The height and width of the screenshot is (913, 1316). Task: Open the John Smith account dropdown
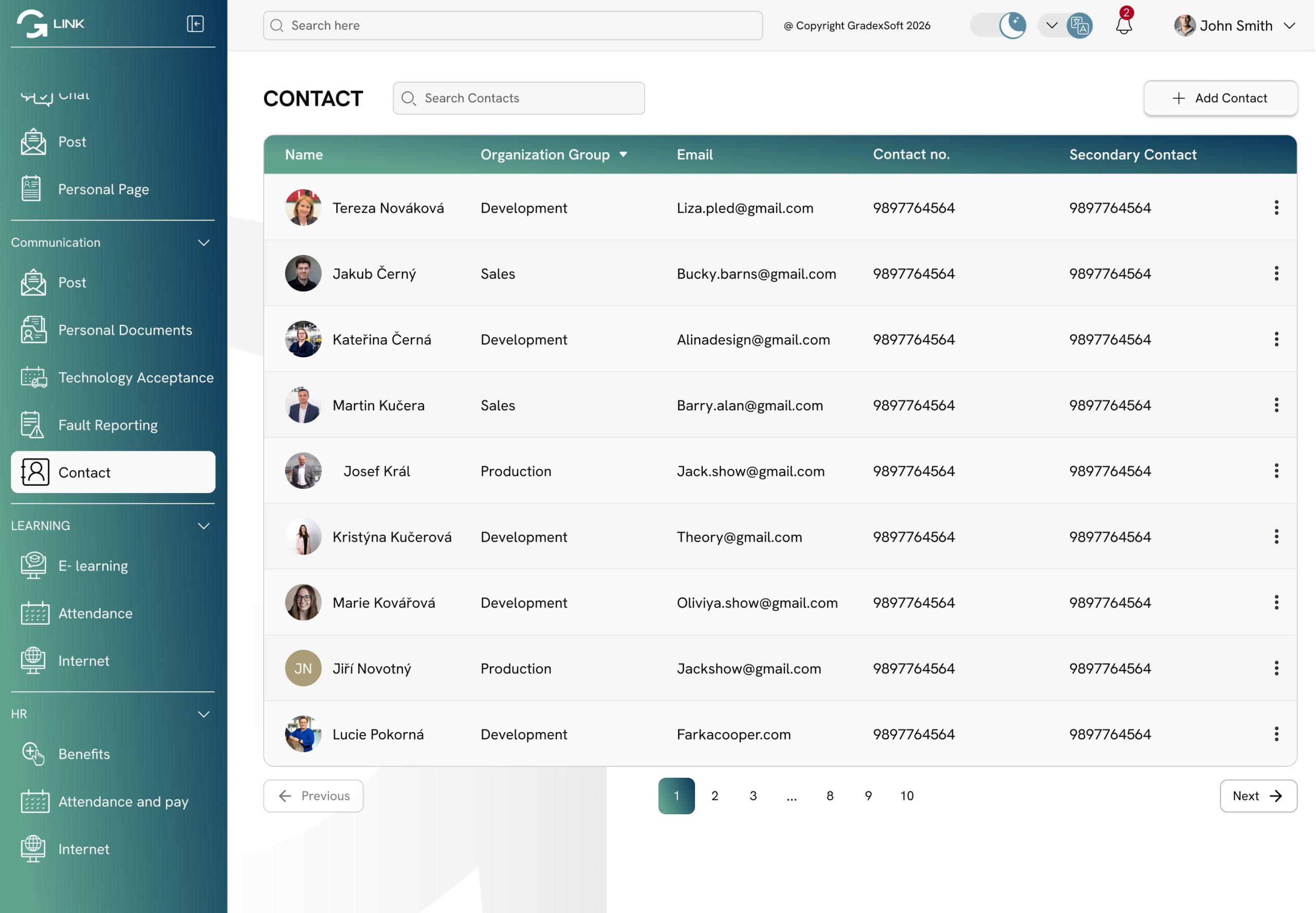(1289, 26)
